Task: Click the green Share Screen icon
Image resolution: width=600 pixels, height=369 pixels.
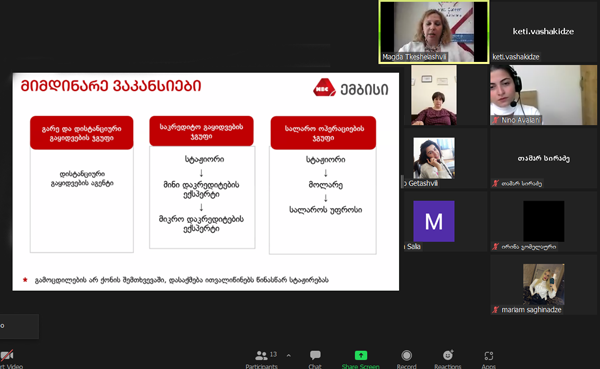Action: coord(360,356)
